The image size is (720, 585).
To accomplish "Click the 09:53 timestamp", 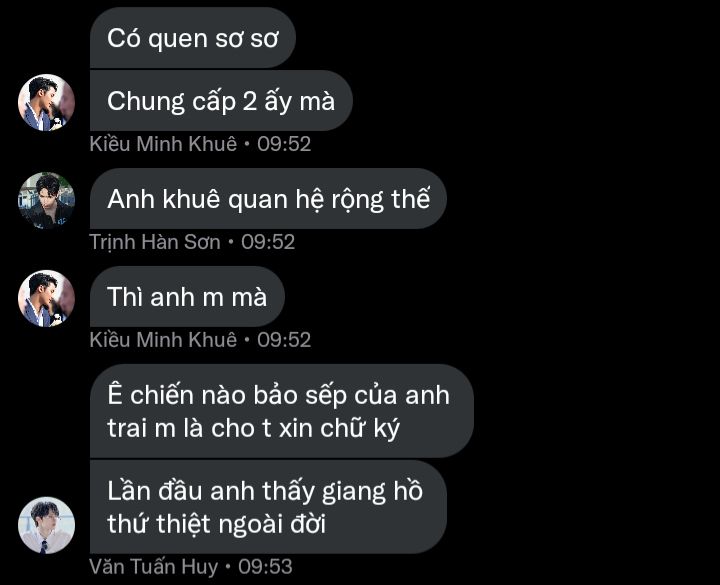I will click(x=265, y=566).
